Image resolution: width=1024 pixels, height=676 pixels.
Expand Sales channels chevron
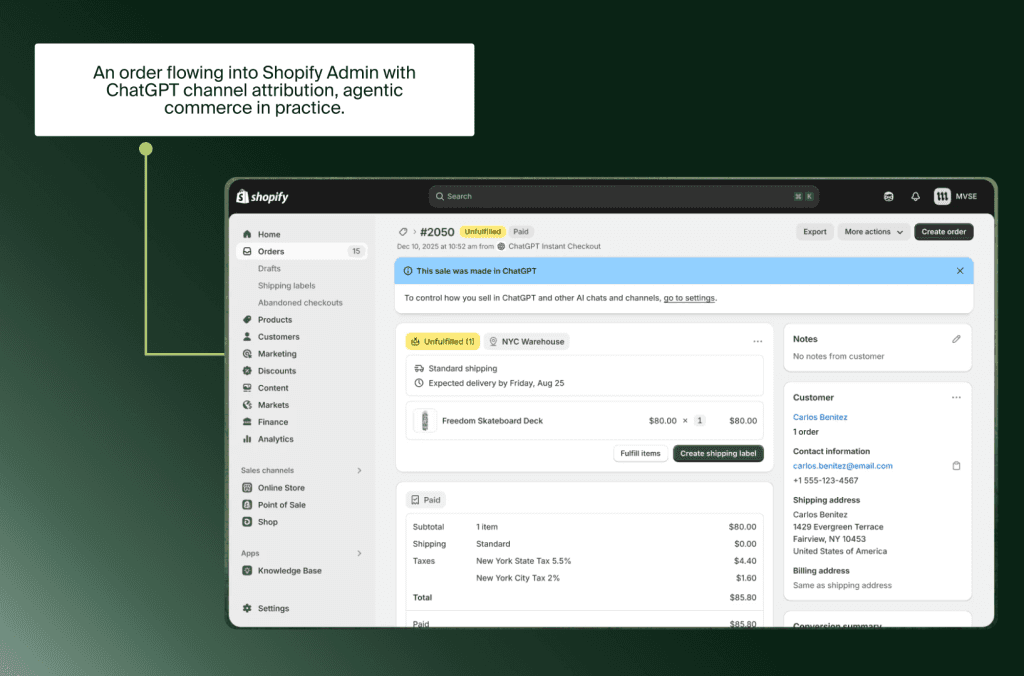coord(359,470)
